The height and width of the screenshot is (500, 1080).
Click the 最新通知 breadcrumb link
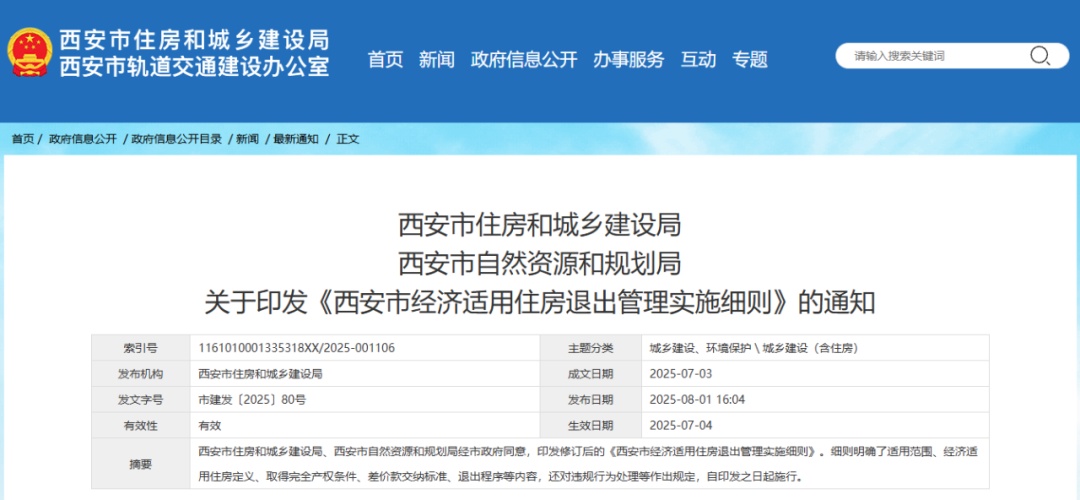[x=296, y=139]
